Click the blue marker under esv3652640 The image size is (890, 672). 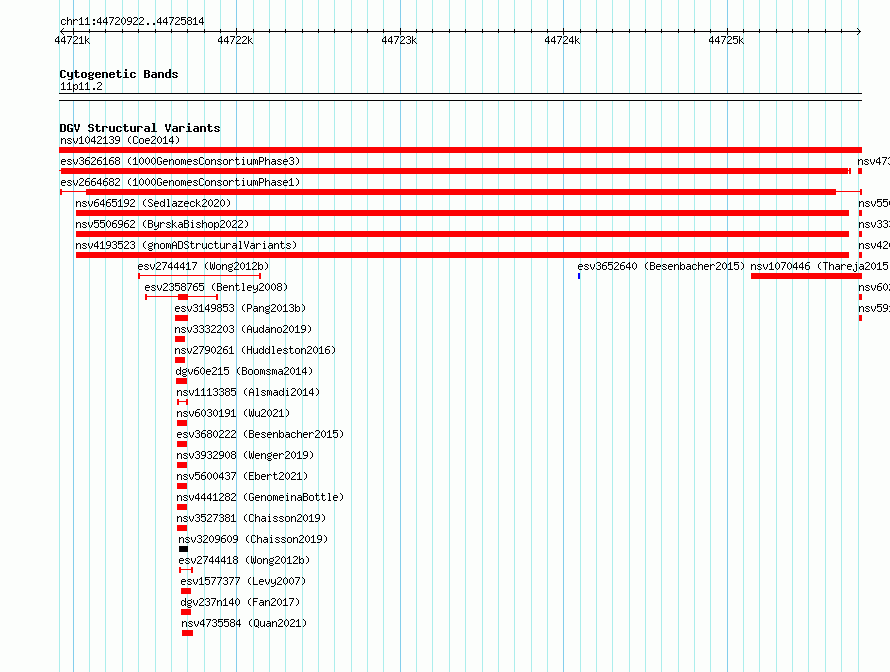tap(579, 276)
